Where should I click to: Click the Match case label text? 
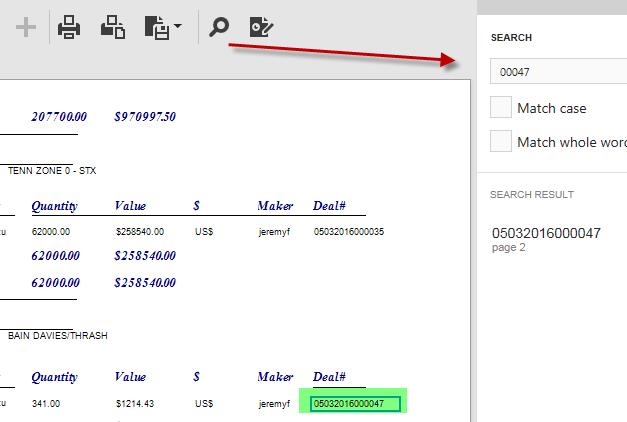[551, 108]
